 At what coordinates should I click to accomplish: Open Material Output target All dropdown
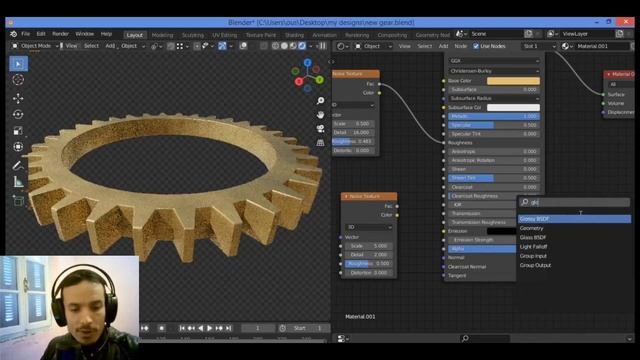[621, 84]
